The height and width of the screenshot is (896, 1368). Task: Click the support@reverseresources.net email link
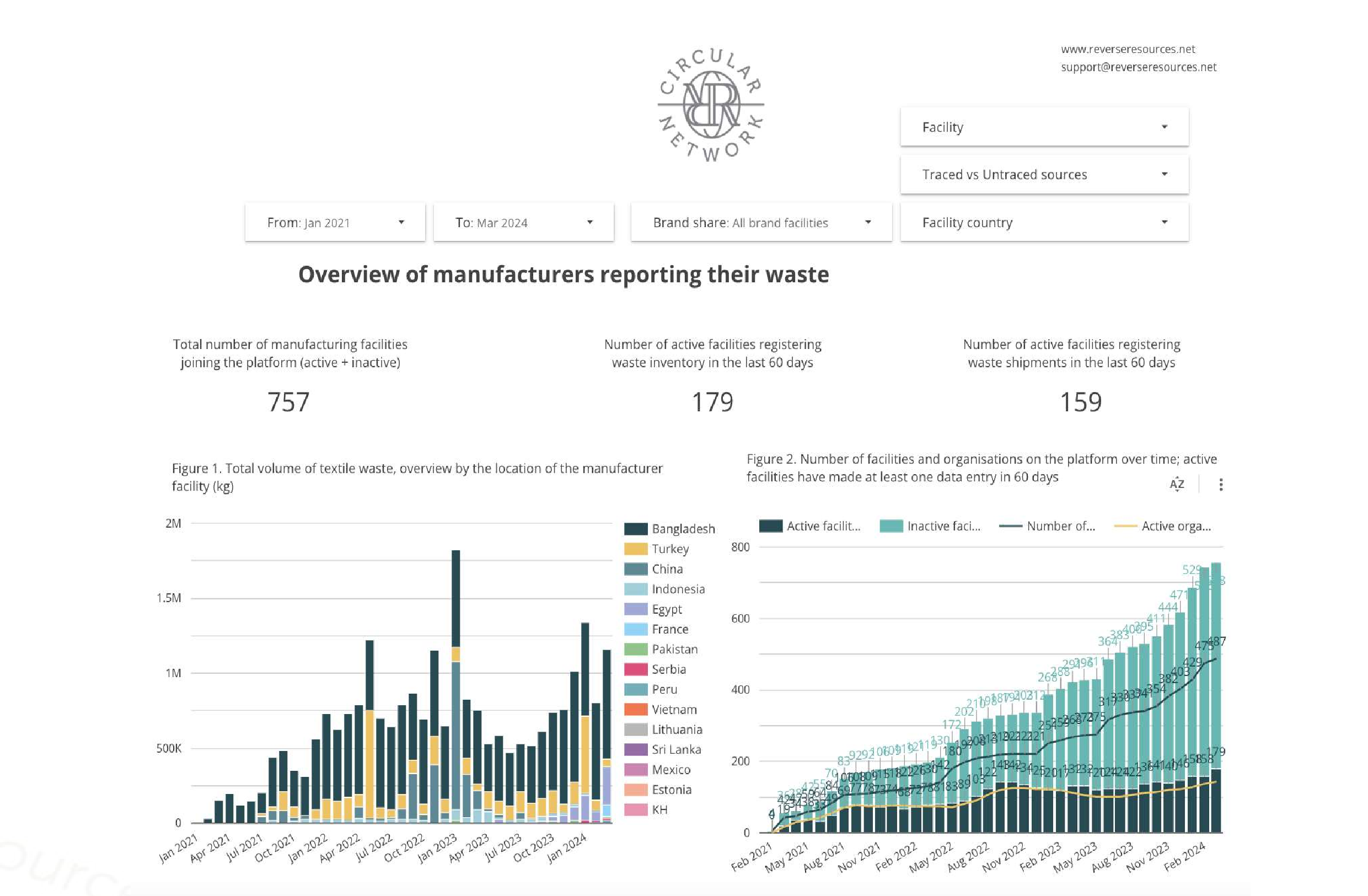tap(1138, 67)
